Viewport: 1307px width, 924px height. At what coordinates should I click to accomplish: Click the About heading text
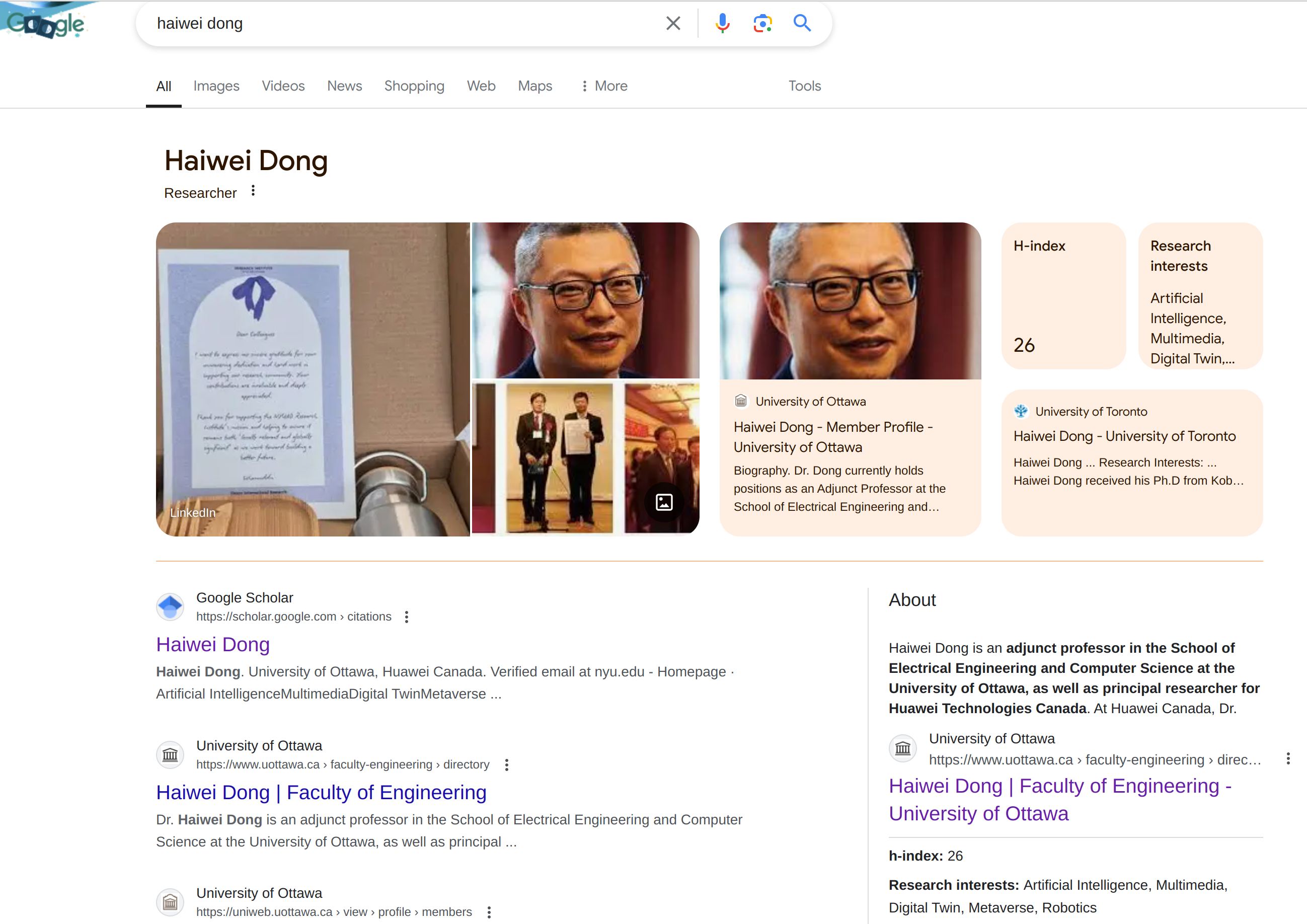912,600
